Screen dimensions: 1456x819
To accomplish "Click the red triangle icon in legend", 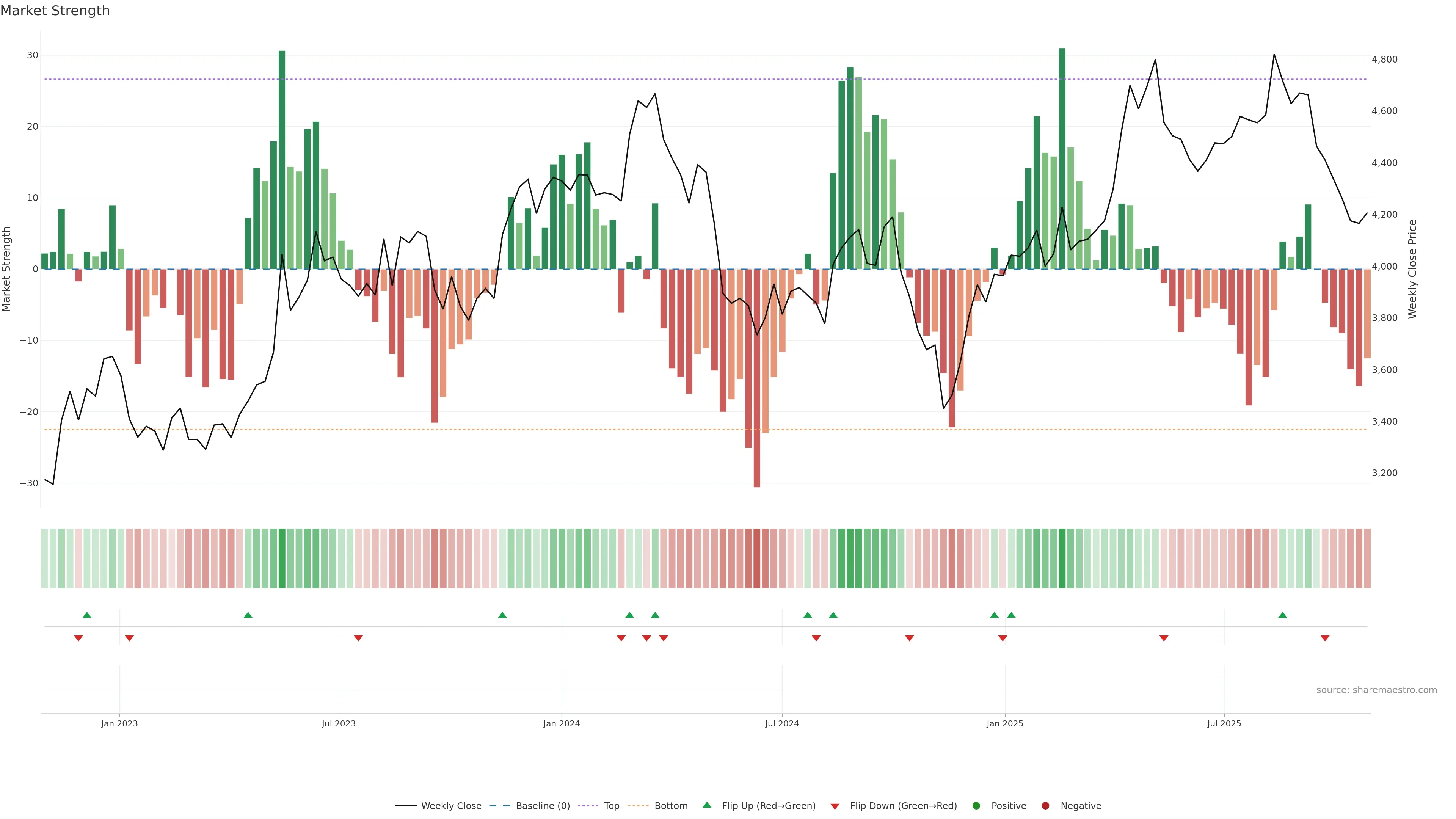I will [835, 806].
